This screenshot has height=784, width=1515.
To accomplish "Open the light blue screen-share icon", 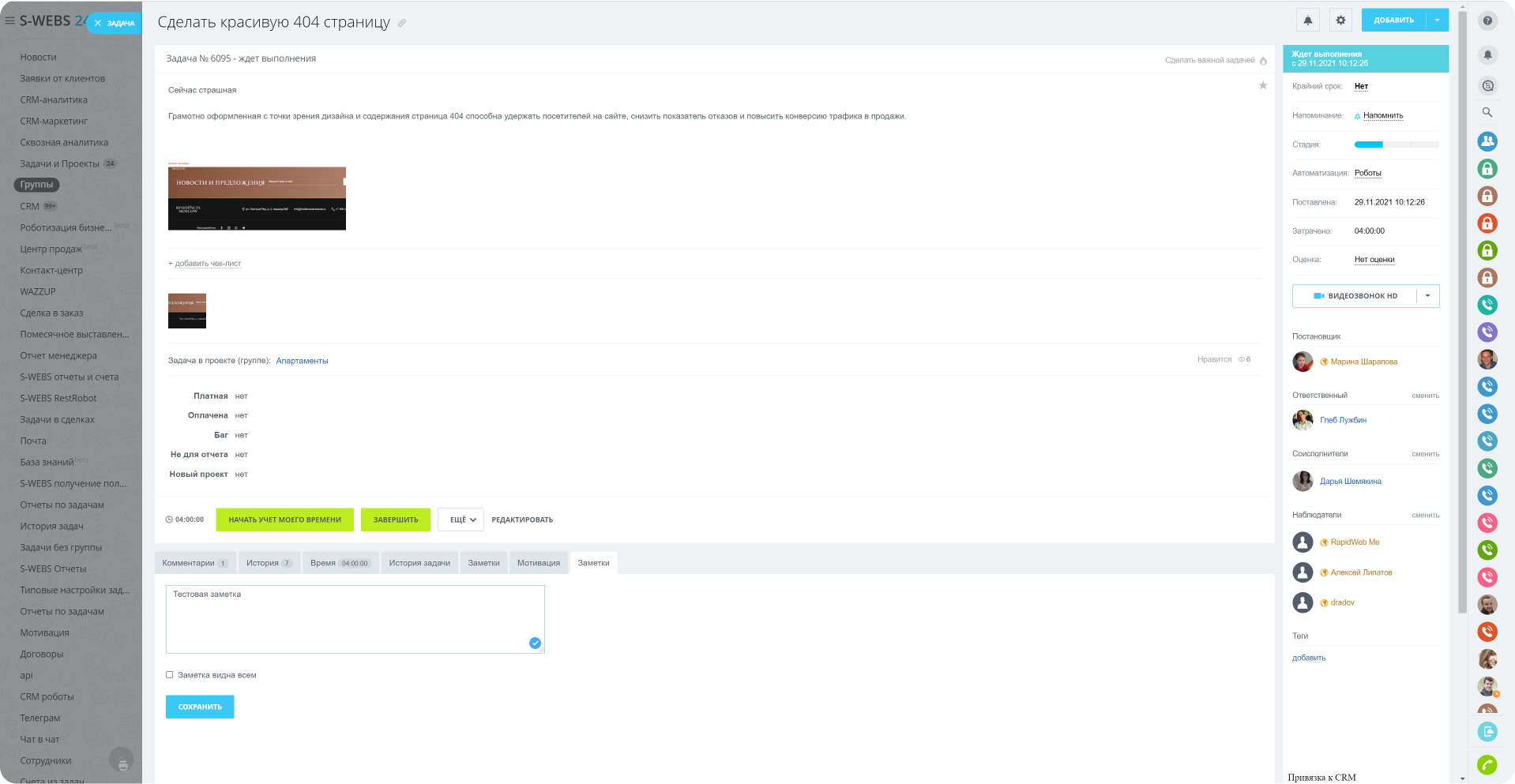I will coord(1487,731).
